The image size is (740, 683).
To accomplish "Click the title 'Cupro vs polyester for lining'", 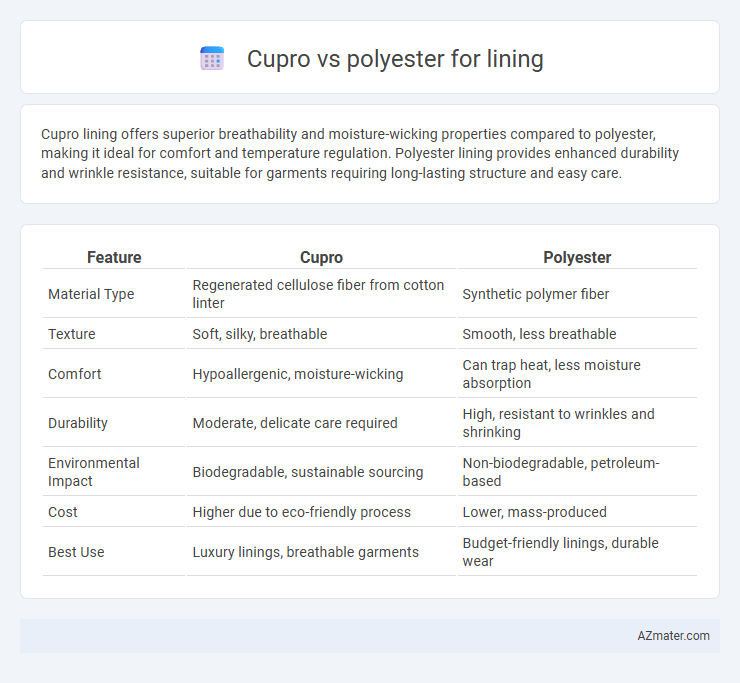I will pos(395,59).
